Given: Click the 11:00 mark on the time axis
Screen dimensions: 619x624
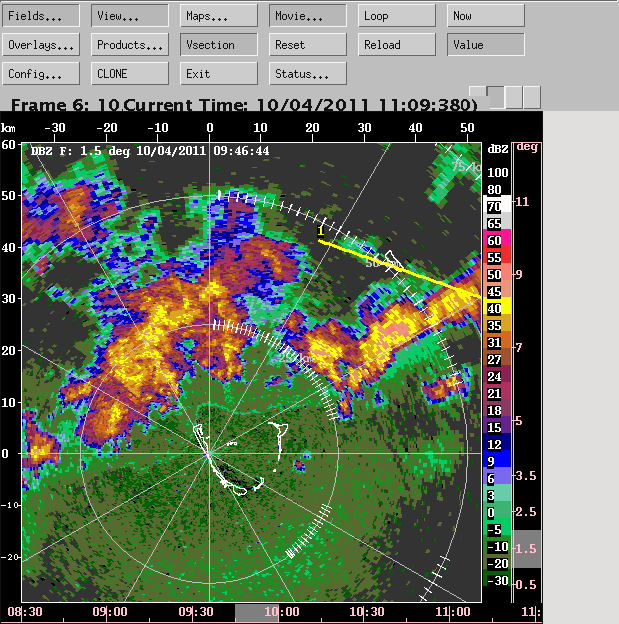Looking at the screenshot, I should tap(453, 612).
